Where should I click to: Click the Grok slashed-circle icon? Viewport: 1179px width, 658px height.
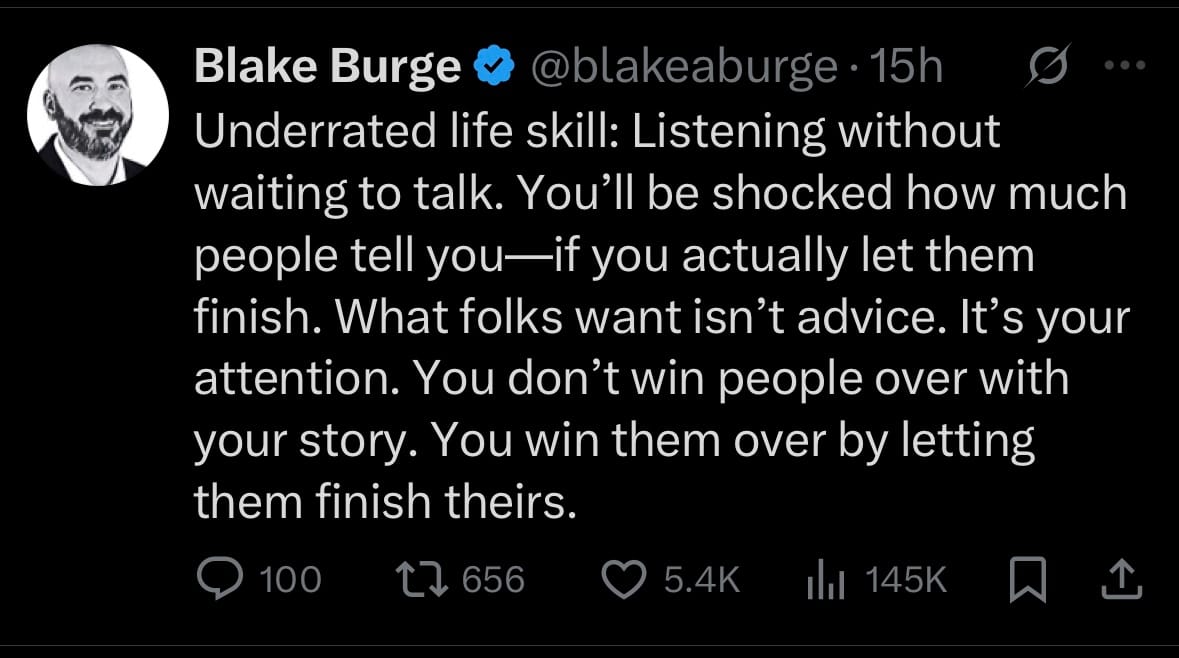(x=1048, y=65)
